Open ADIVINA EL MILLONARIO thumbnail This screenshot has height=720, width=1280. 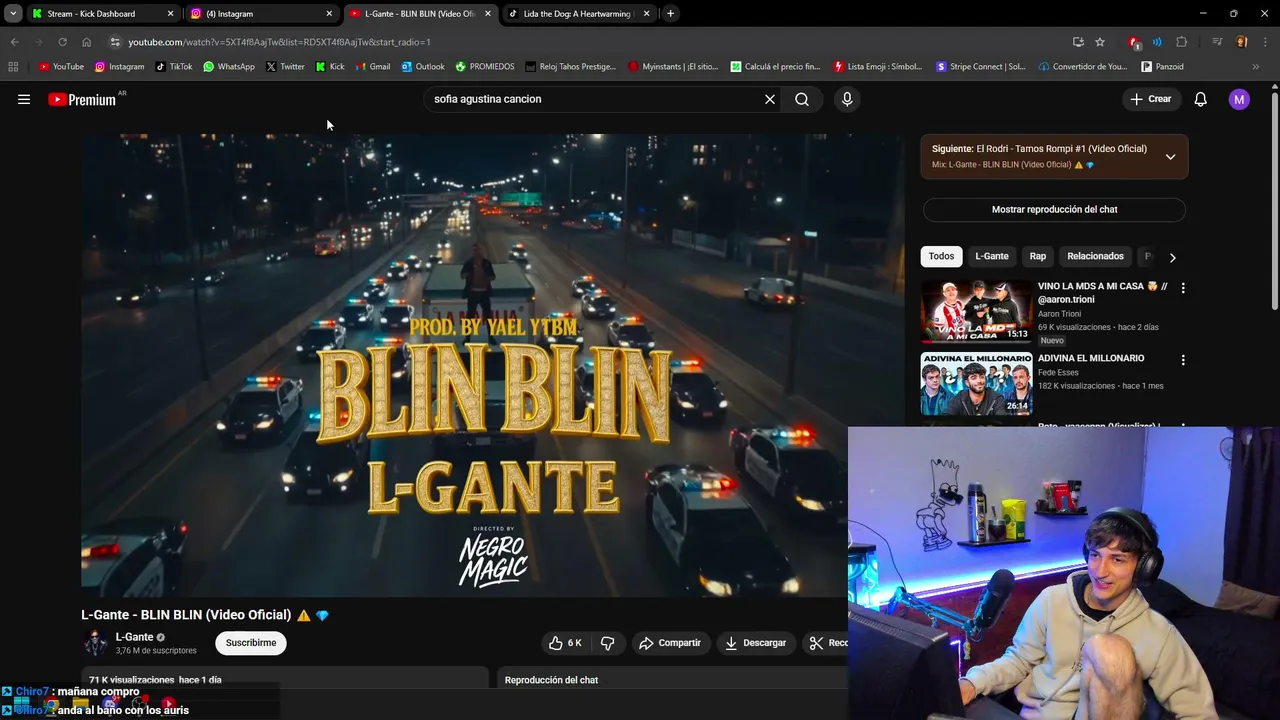976,383
